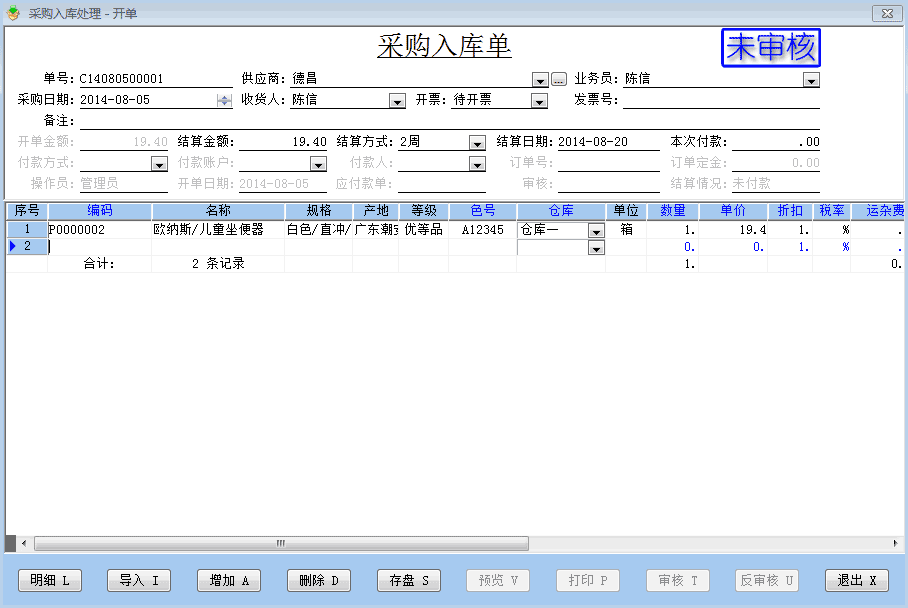Open the 仓库 dropdown in row 1

click(596, 231)
